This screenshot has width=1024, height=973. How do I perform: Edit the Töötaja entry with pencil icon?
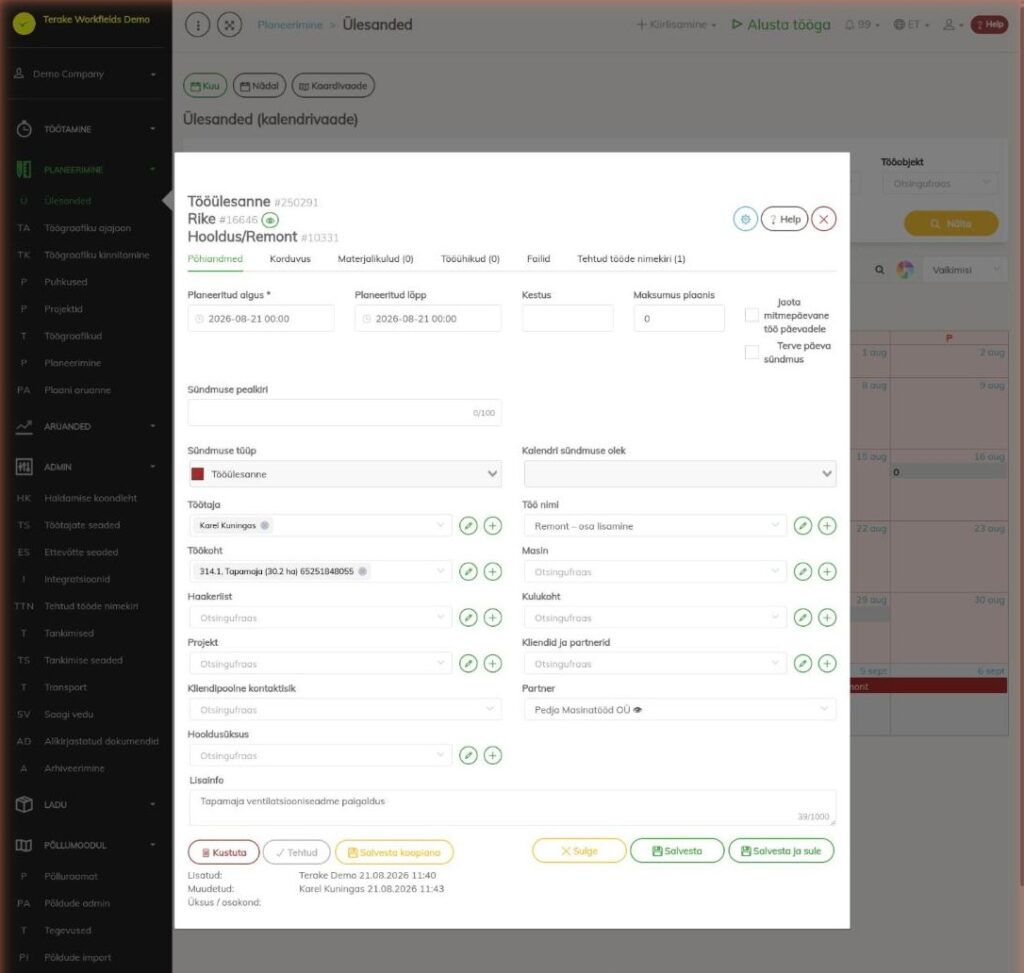tap(468, 526)
